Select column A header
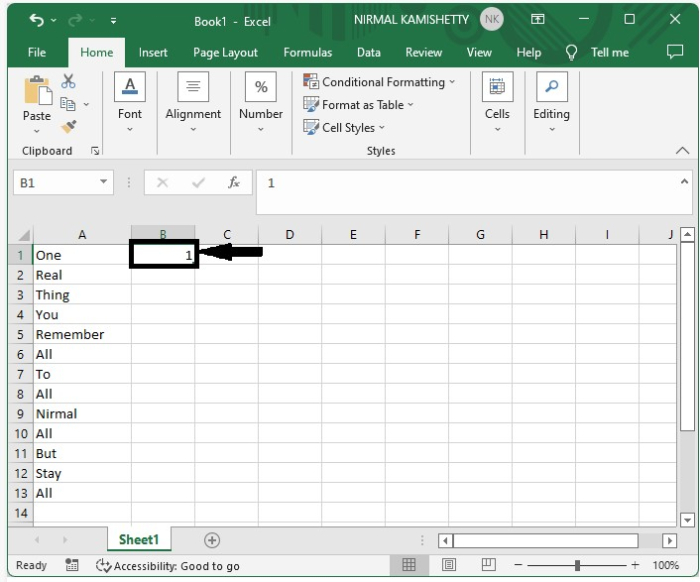The image size is (700, 582). tap(82, 235)
